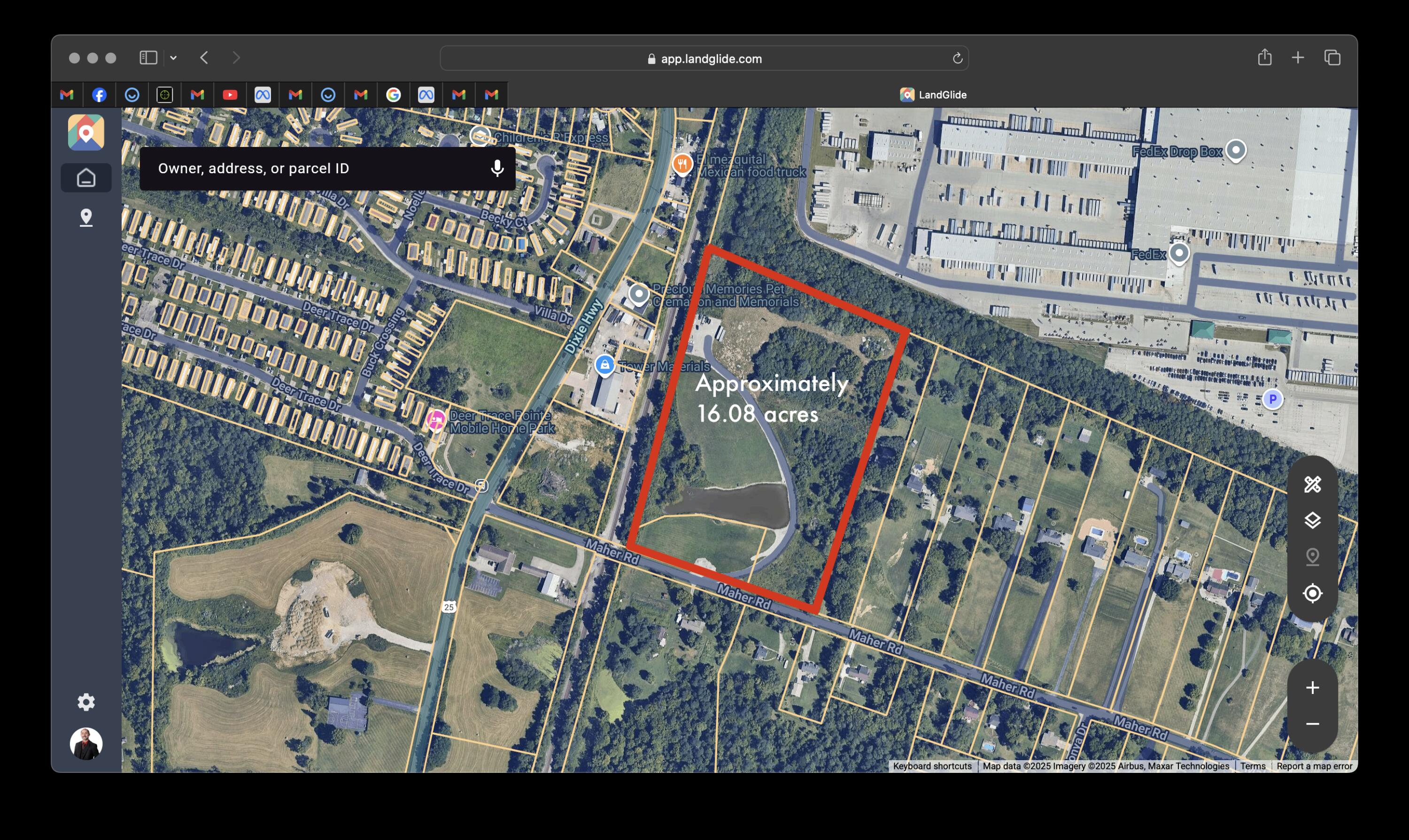1409x840 pixels.
Task: Click the Terms link on map
Action: coord(1252,766)
